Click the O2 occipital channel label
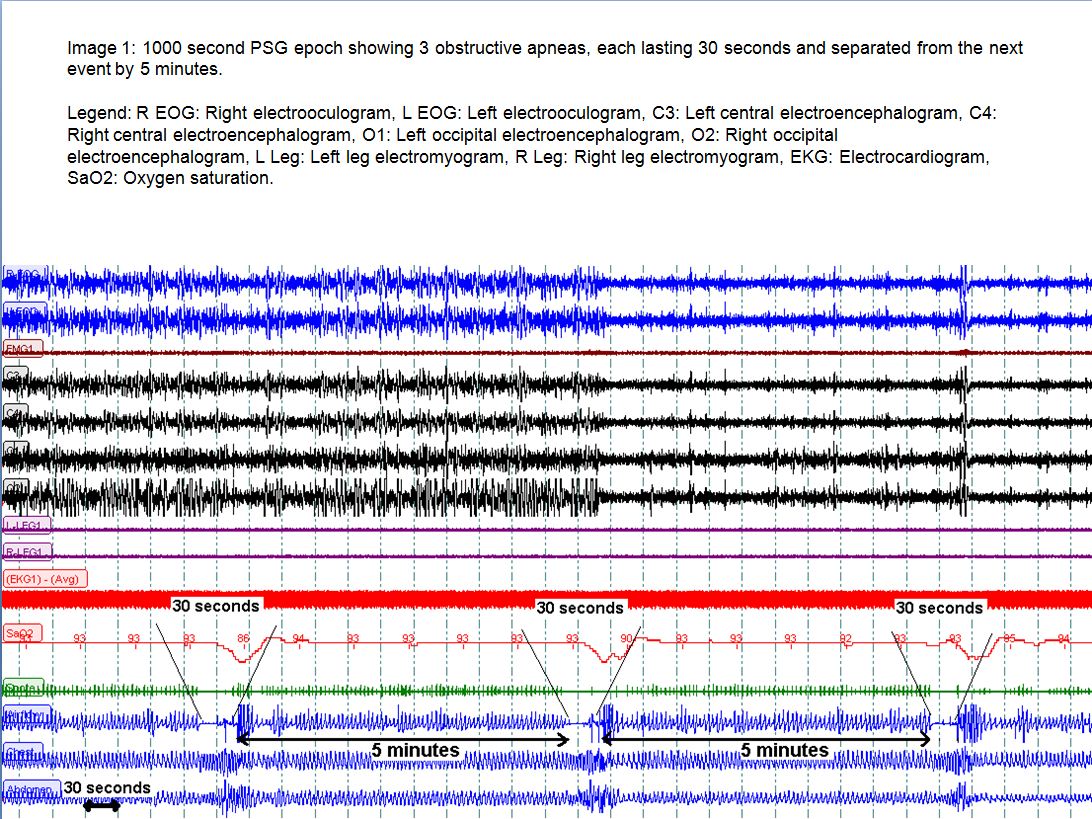The image size is (1092, 819). coord(15,487)
